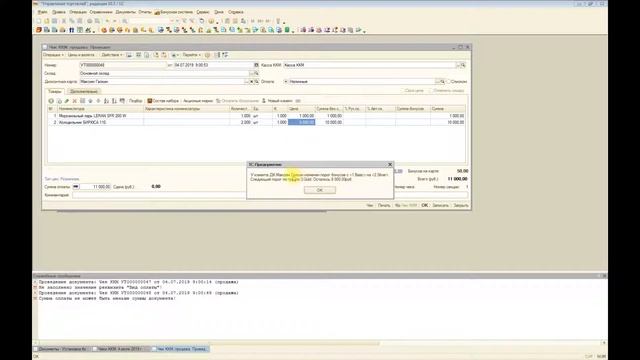Open Оплата record with magnifier icon
Screen dimensions: 640x360
click(442, 82)
